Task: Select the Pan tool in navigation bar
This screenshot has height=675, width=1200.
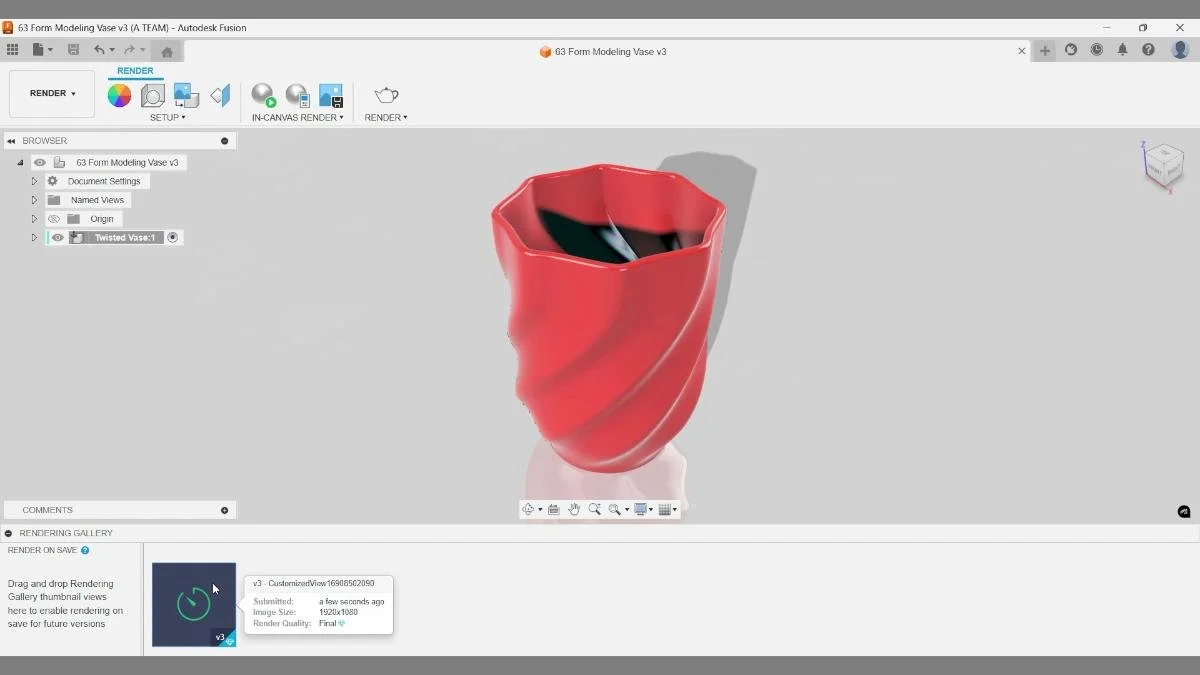Action: click(574, 509)
